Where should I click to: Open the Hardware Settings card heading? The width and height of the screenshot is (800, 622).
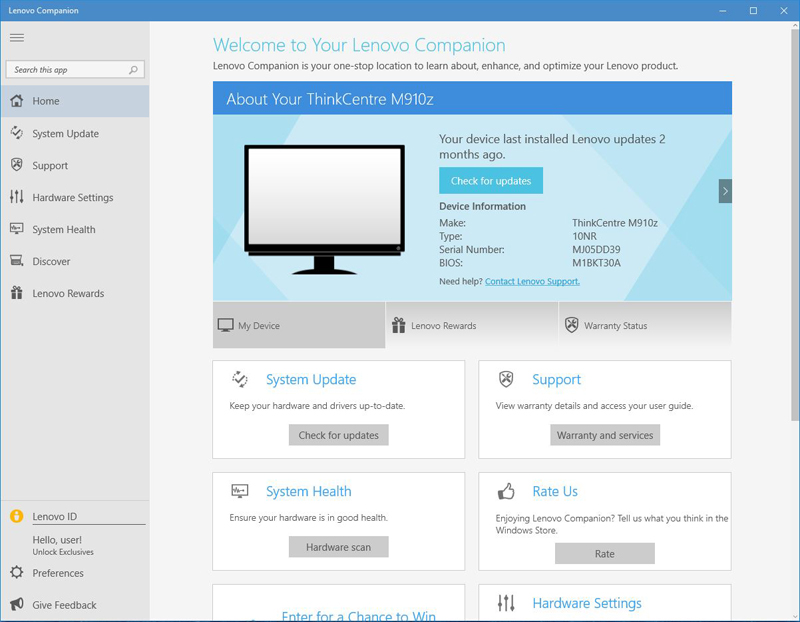(587, 603)
